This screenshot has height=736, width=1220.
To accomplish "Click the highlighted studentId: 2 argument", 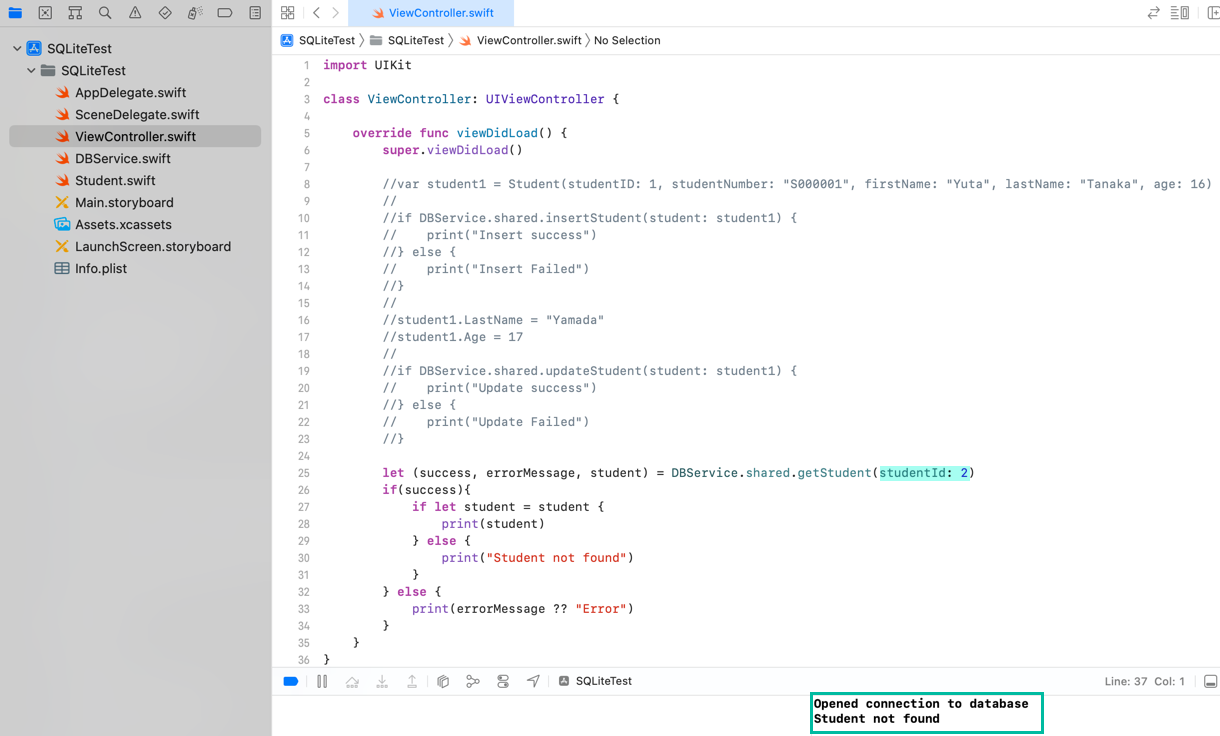I will pyautogui.click(x=924, y=473).
